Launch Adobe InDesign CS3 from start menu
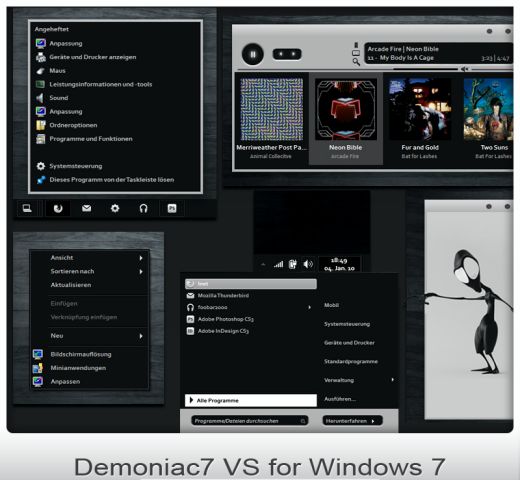The width and height of the screenshot is (520, 480). pyautogui.click(x=223, y=331)
